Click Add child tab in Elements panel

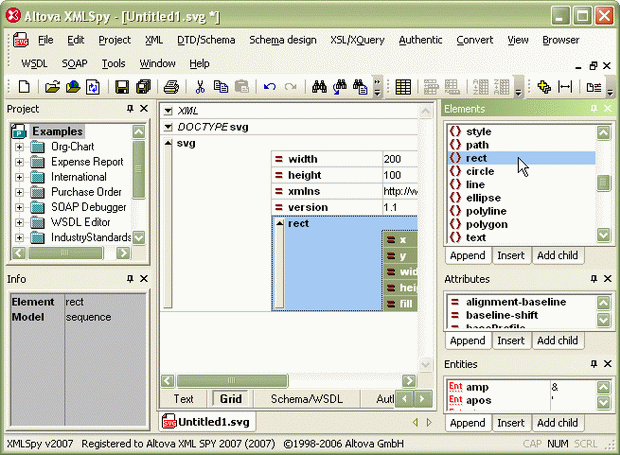558,256
